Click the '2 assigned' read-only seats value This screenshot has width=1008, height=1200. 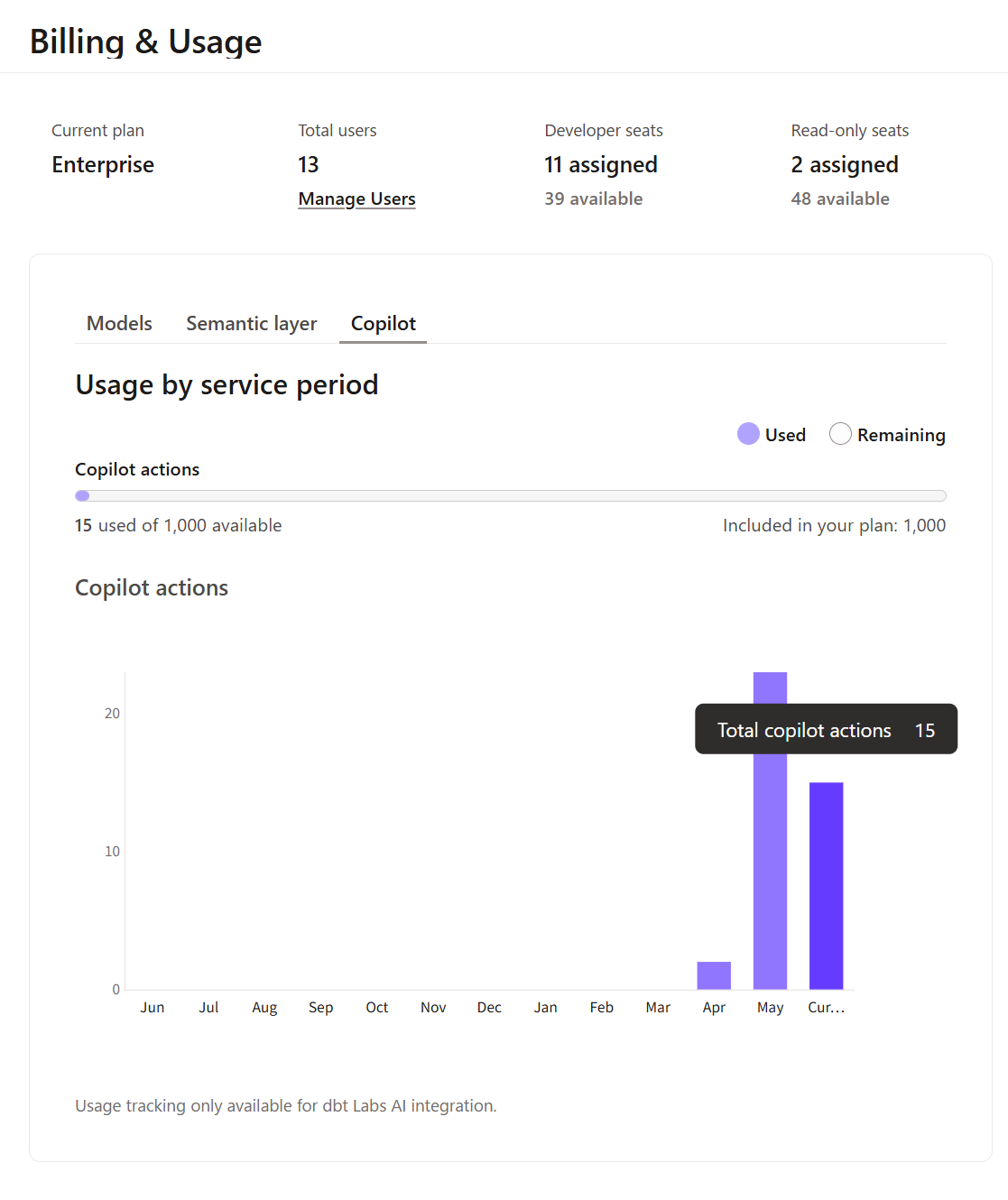pos(845,165)
